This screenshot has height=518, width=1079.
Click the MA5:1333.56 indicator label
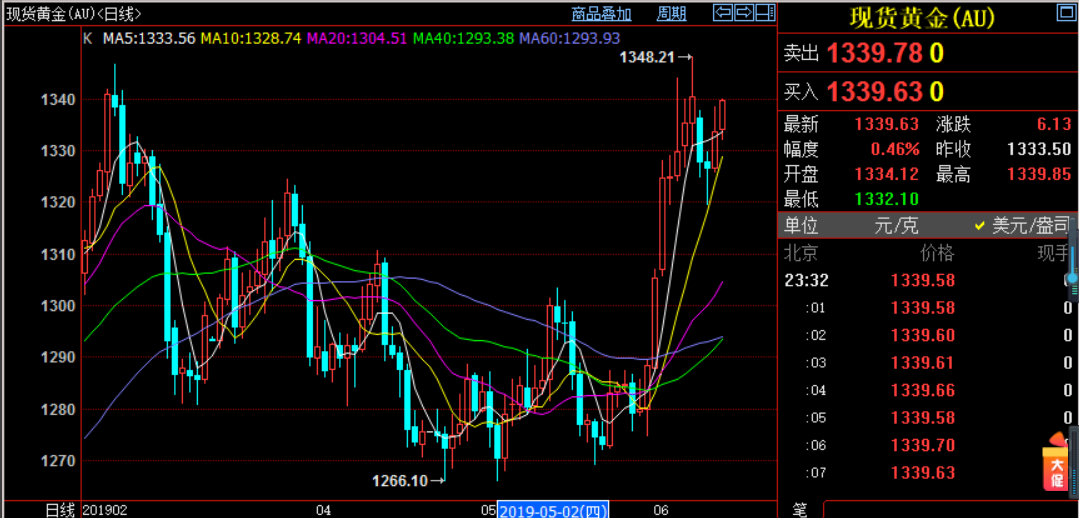click(149, 39)
